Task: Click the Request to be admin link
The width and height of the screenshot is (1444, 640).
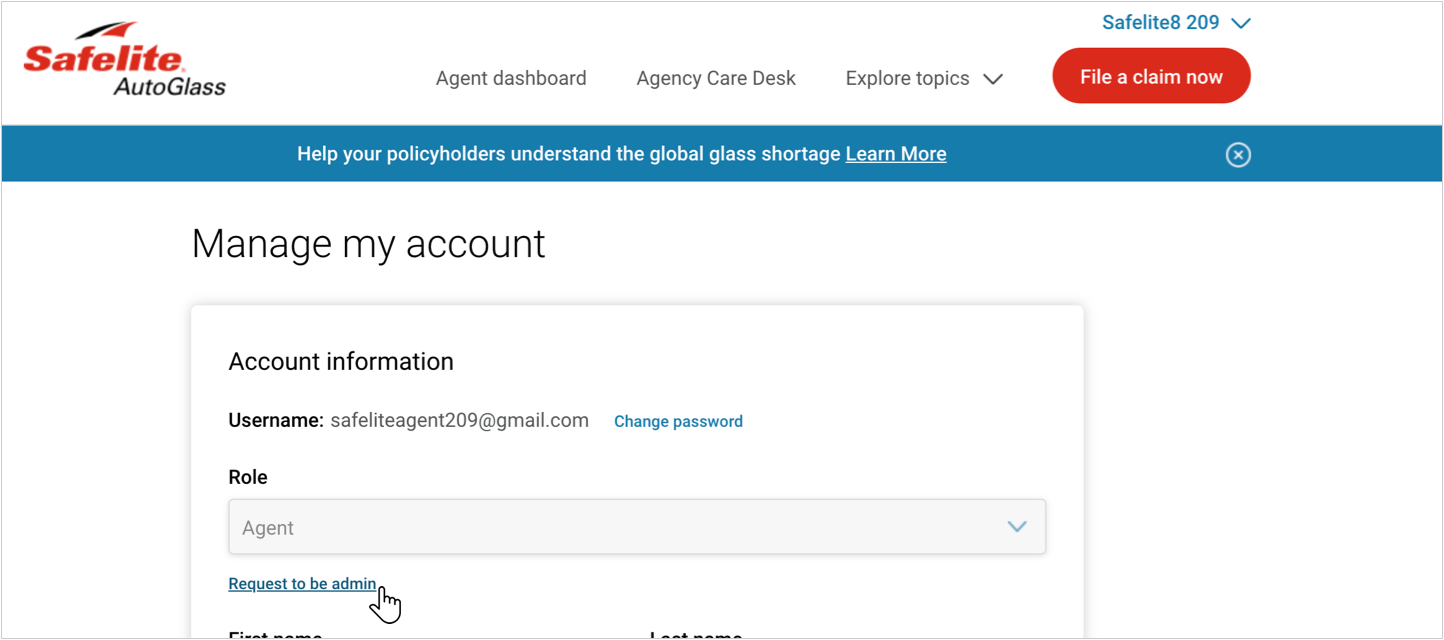Action: [x=302, y=584]
